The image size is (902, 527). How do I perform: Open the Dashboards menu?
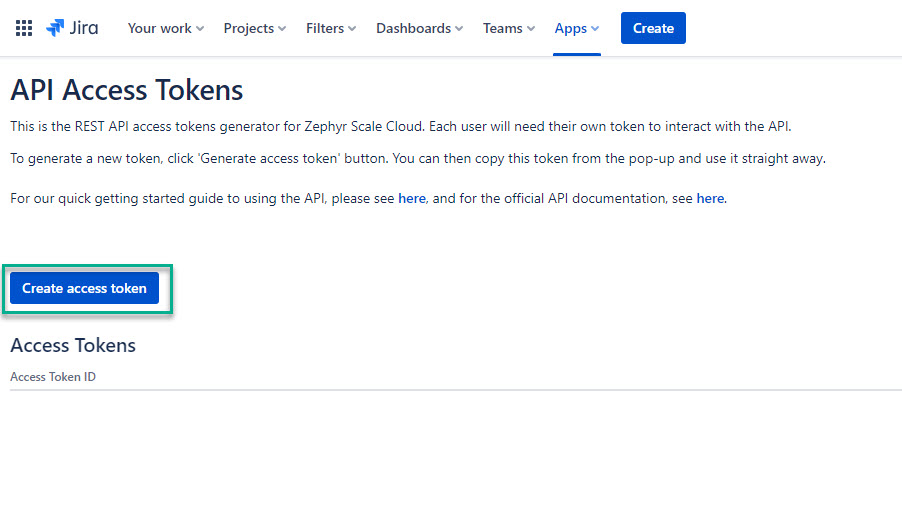pyautogui.click(x=413, y=28)
